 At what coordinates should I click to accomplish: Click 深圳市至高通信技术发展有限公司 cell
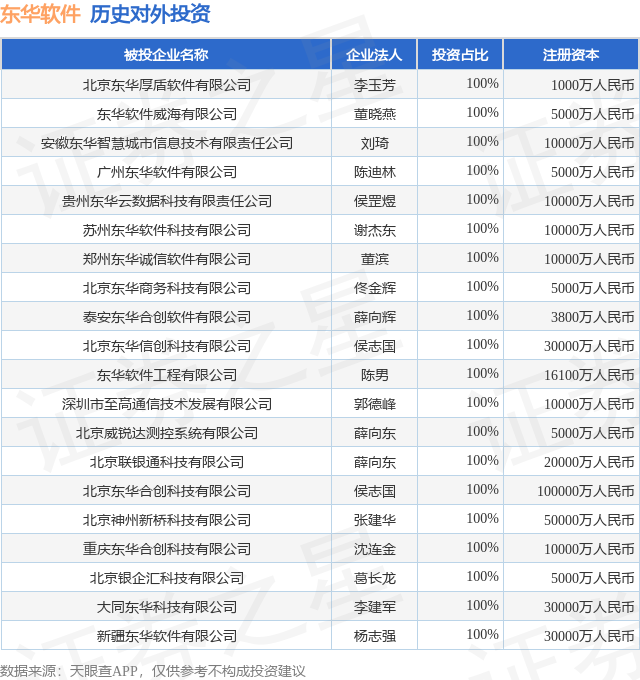click(167, 404)
